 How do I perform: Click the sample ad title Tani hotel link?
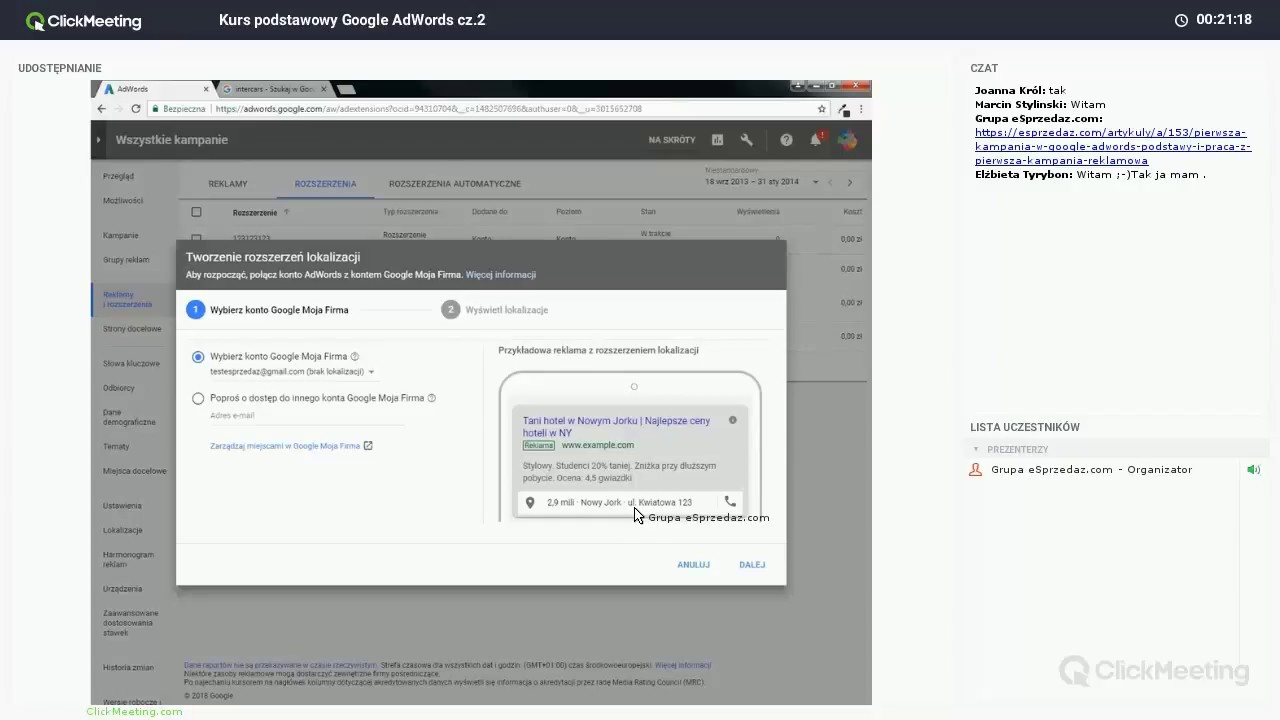pos(616,427)
